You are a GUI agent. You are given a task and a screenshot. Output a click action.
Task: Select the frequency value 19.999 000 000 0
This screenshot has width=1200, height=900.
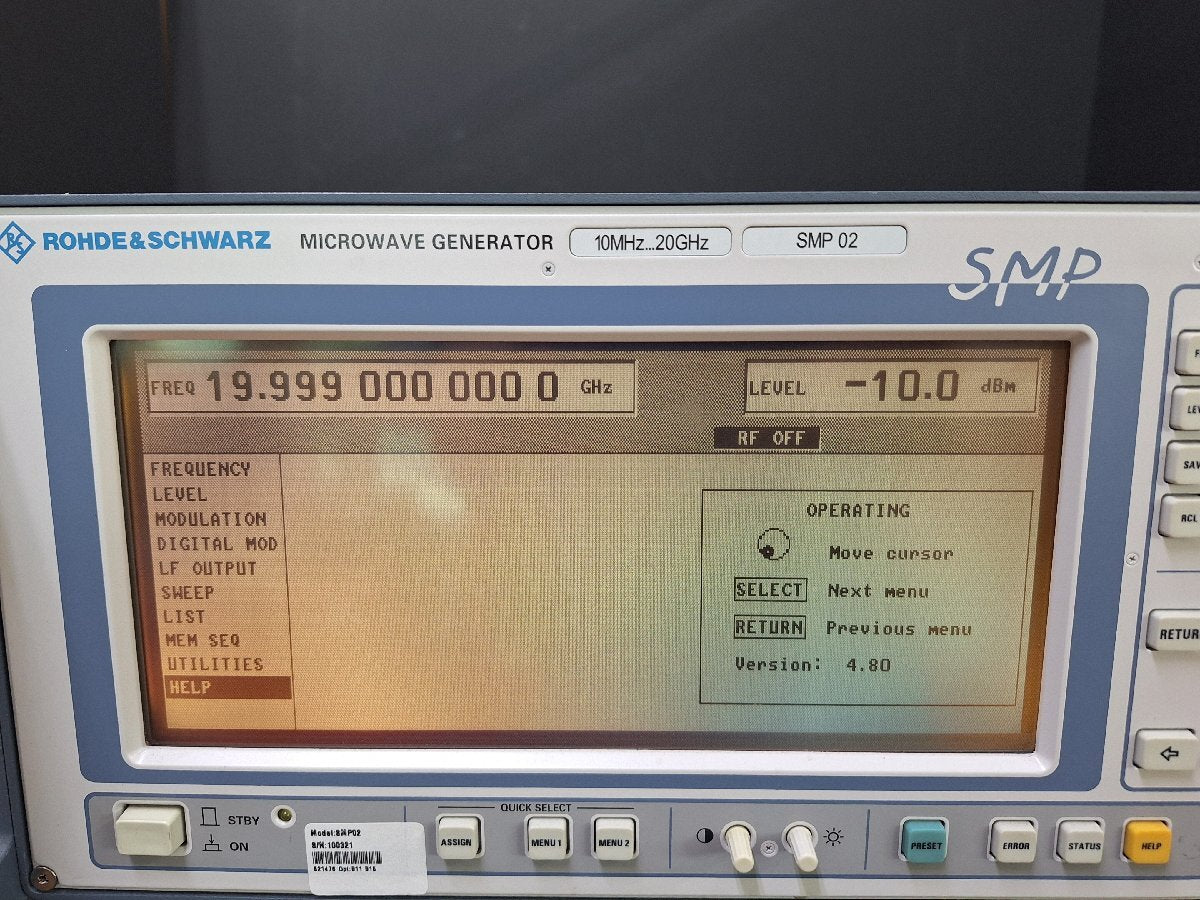(x=382, y=386)
